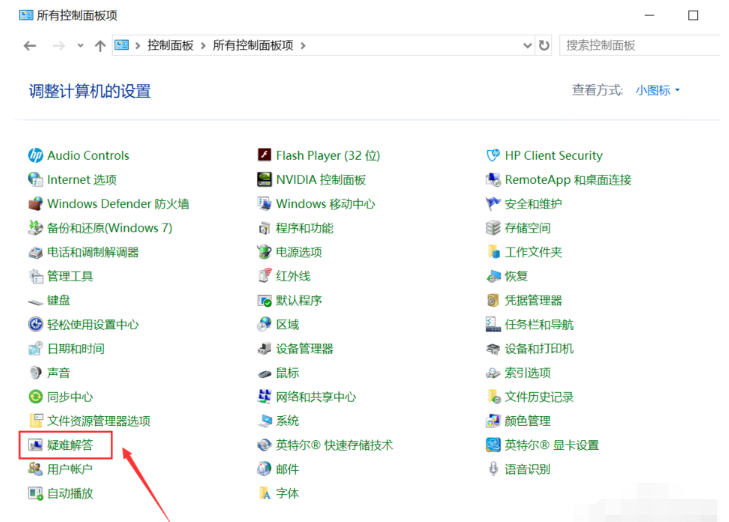Image resolution: width=729 pixels, height=522 pixels.
Task: Click the 语音识别 microphone icon
Action: tap(493, 469)
